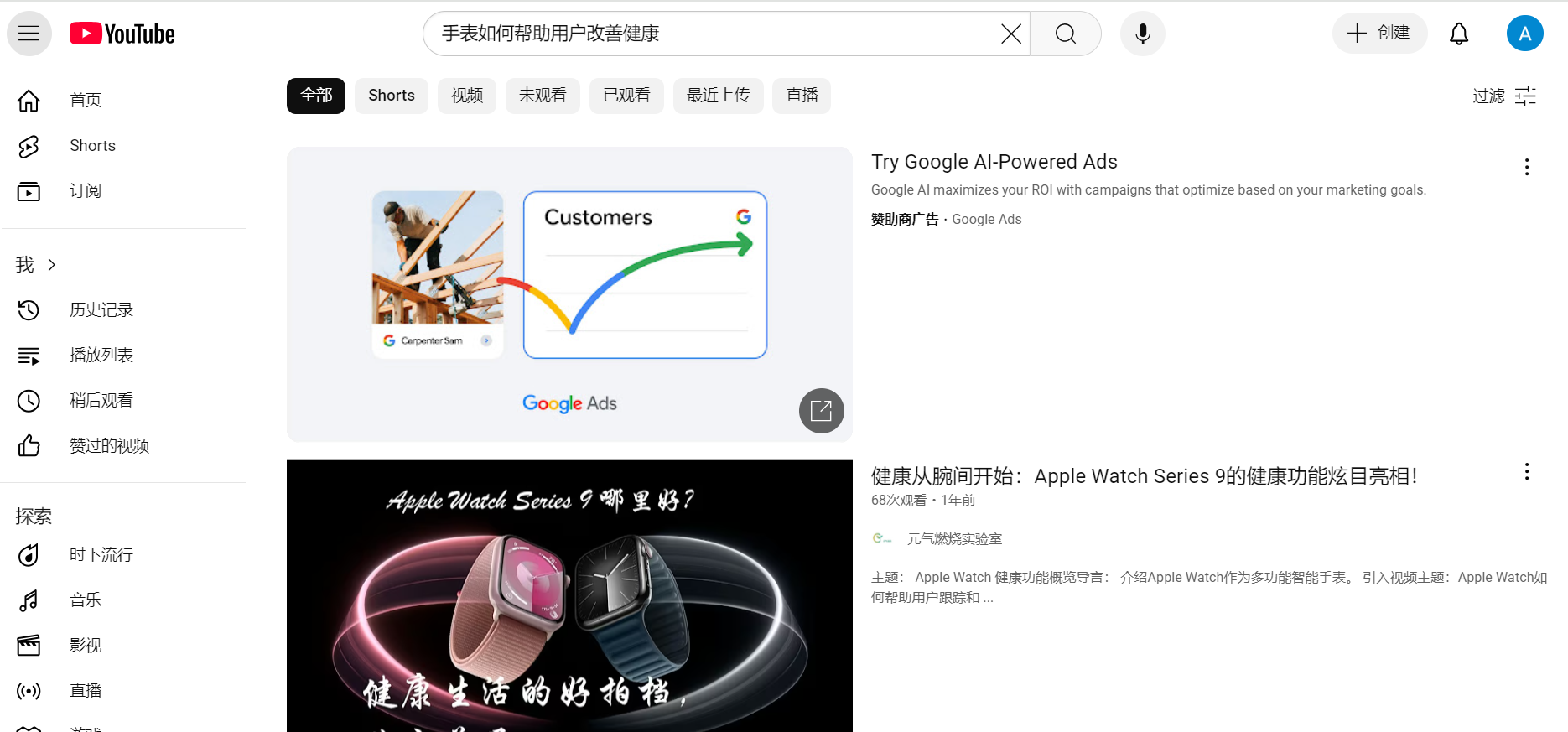Start voice search with microphone icon

[1142, 34]
